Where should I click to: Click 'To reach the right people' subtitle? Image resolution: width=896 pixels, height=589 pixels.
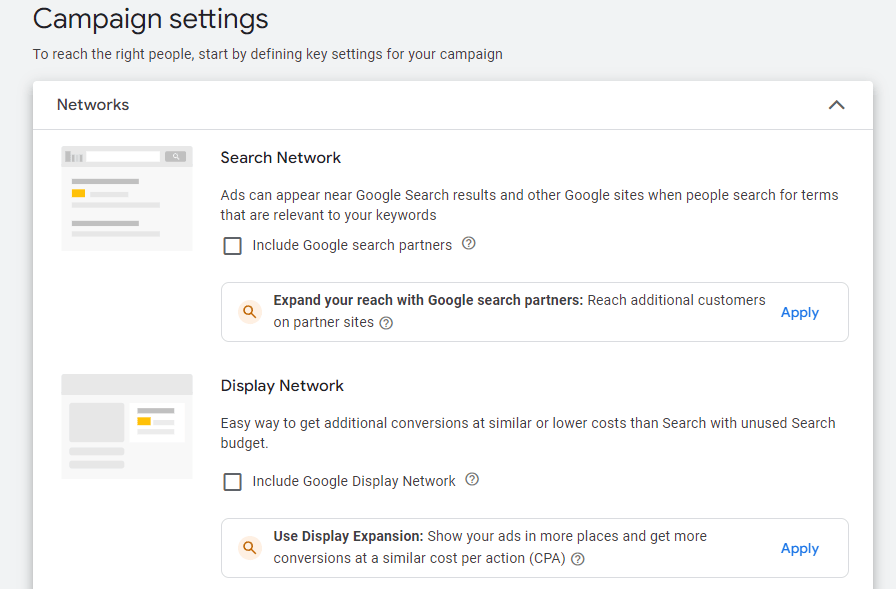click(x=267, y=54)
